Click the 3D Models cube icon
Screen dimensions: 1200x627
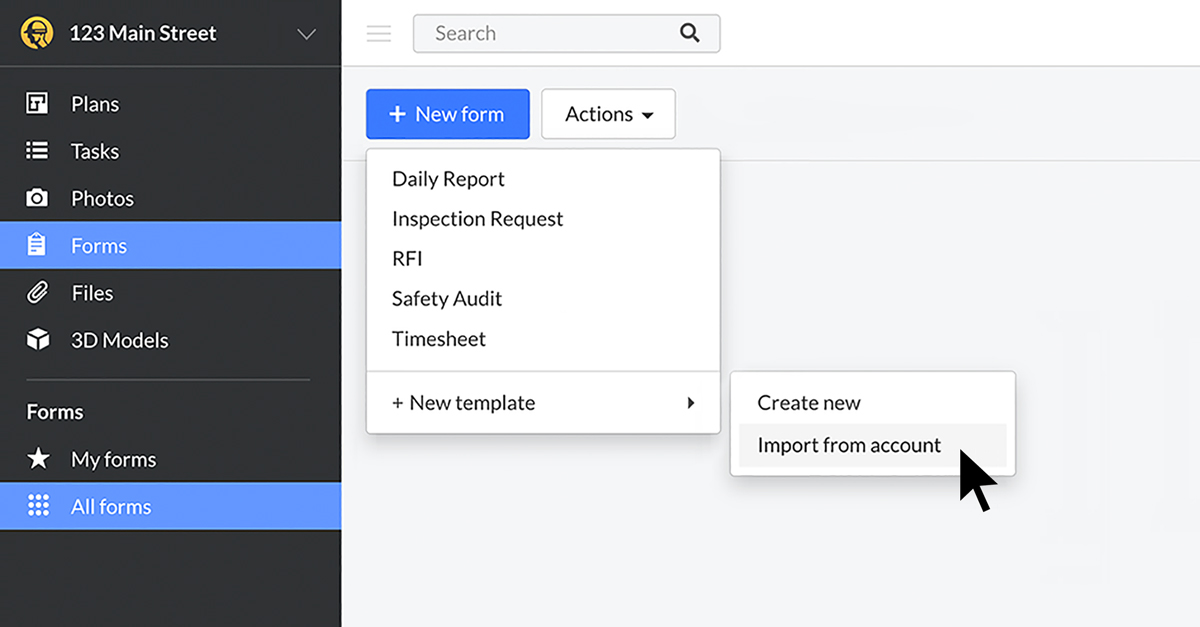pyautogui.click(x=38, y=339)
